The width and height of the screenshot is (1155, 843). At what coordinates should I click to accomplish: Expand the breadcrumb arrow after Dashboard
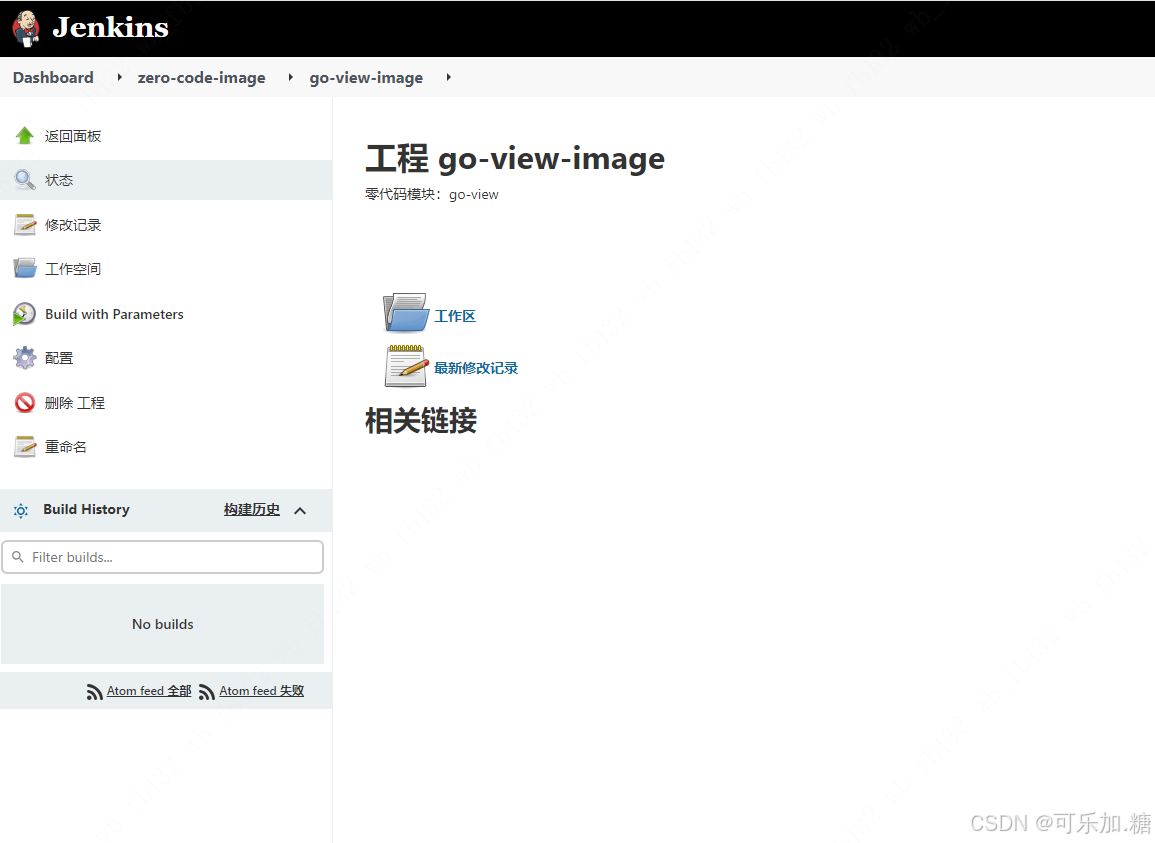tap(119, 77)
